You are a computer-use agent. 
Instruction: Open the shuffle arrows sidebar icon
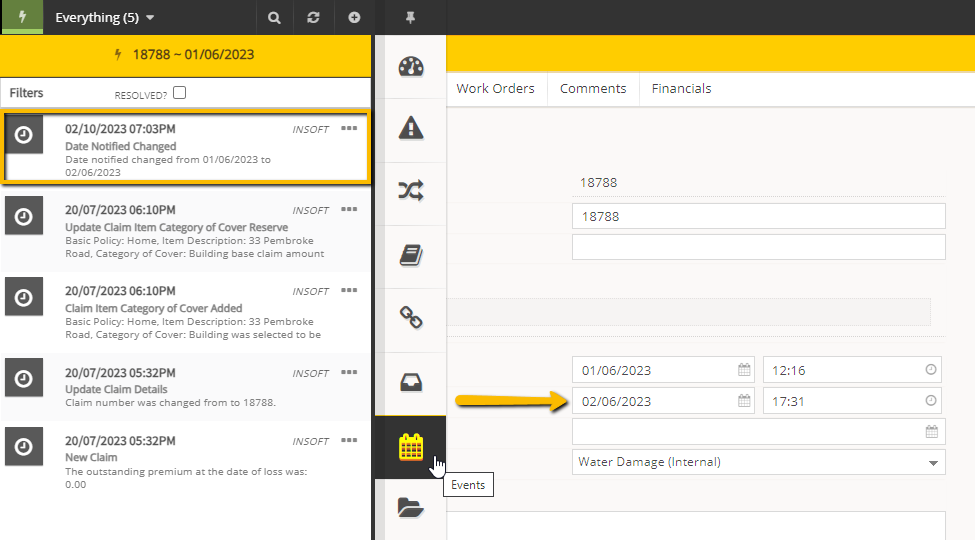point(411,190)
